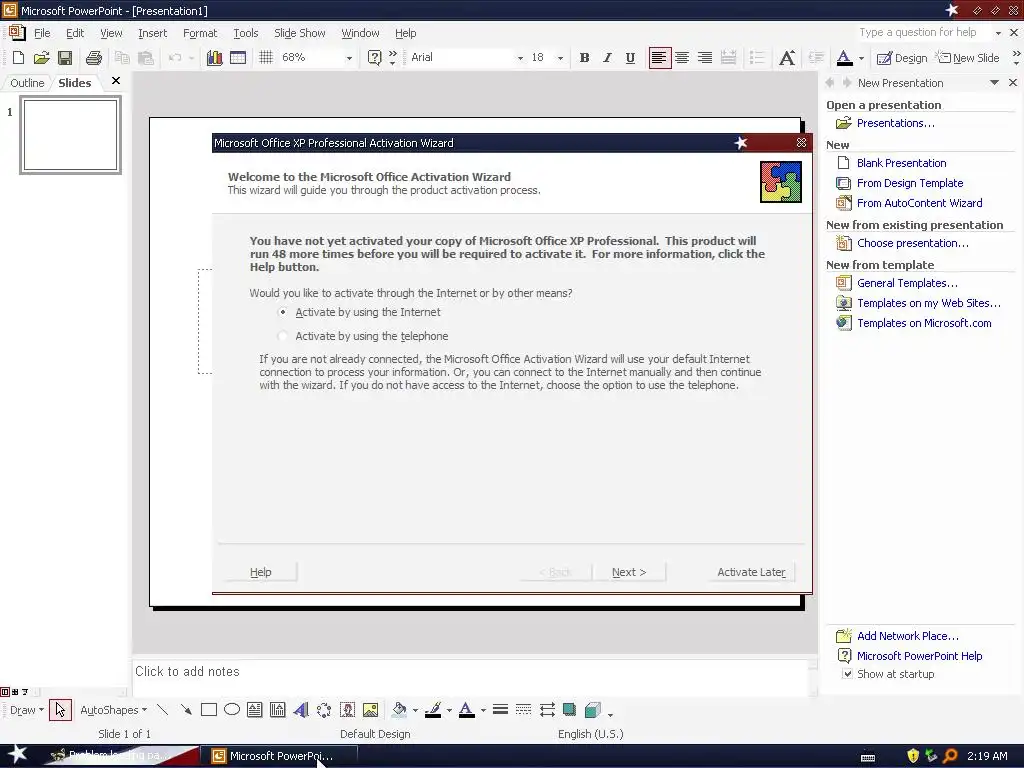Expand the Line Color dropdown arrow
Screen dimensions: 1024x768
pyautogui.click(x=449, y=711)
